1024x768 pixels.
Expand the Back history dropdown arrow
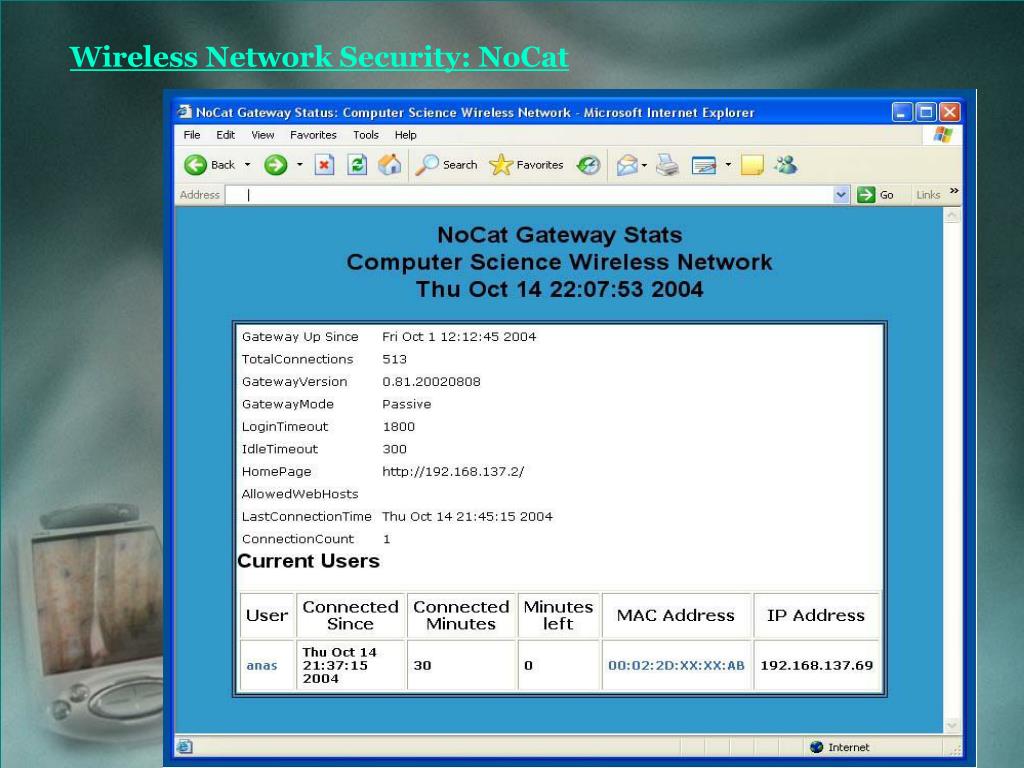pos(248,165)
